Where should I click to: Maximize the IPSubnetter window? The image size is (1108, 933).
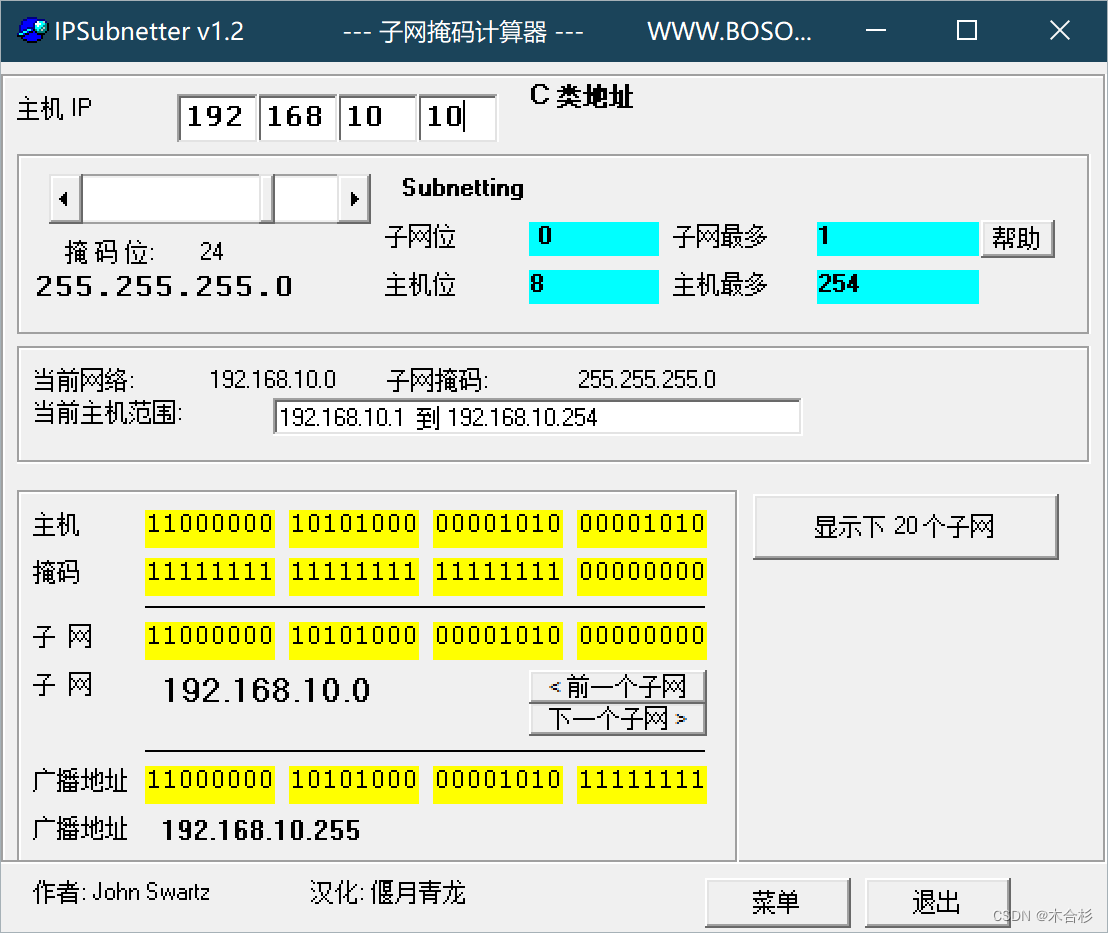pyautogui.click(x=967, y=30)
